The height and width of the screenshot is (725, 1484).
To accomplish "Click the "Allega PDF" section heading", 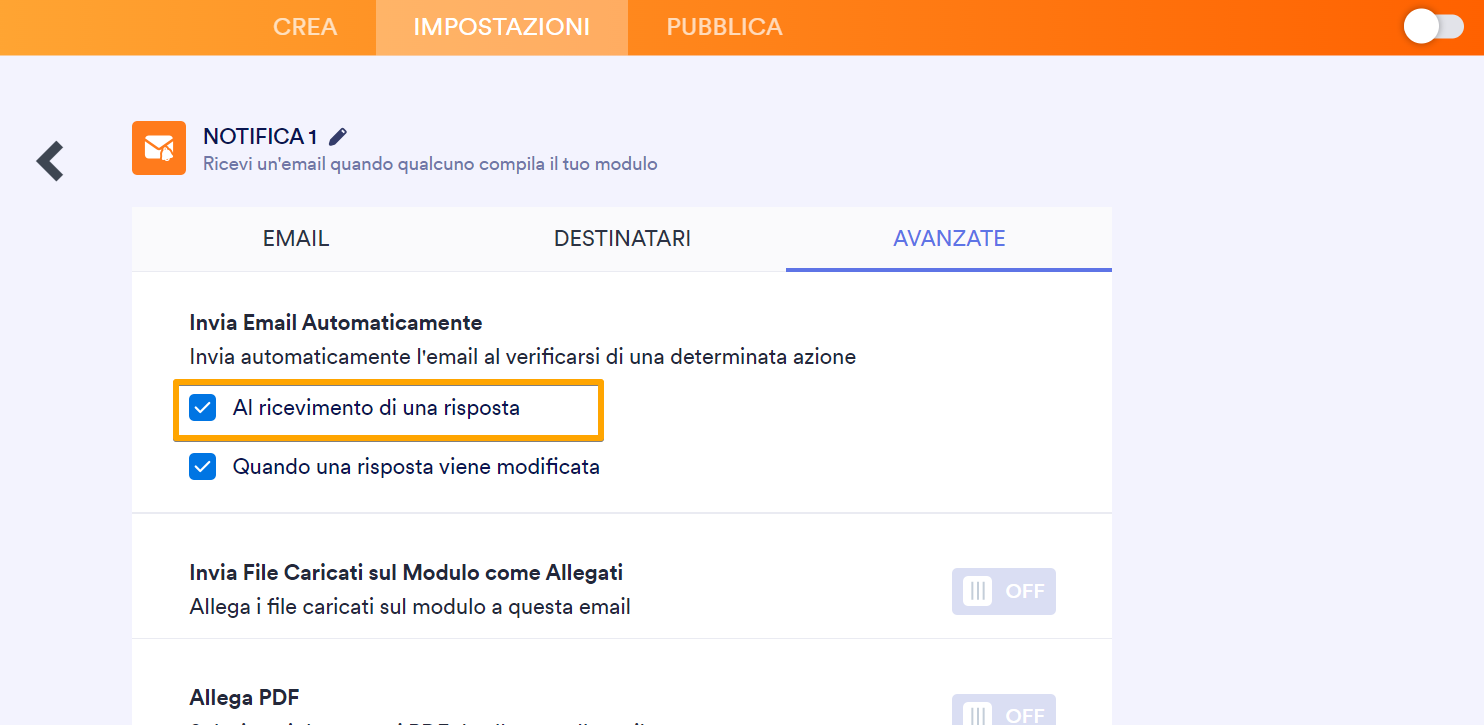I will pyautogui.click(x=244, y=697).
